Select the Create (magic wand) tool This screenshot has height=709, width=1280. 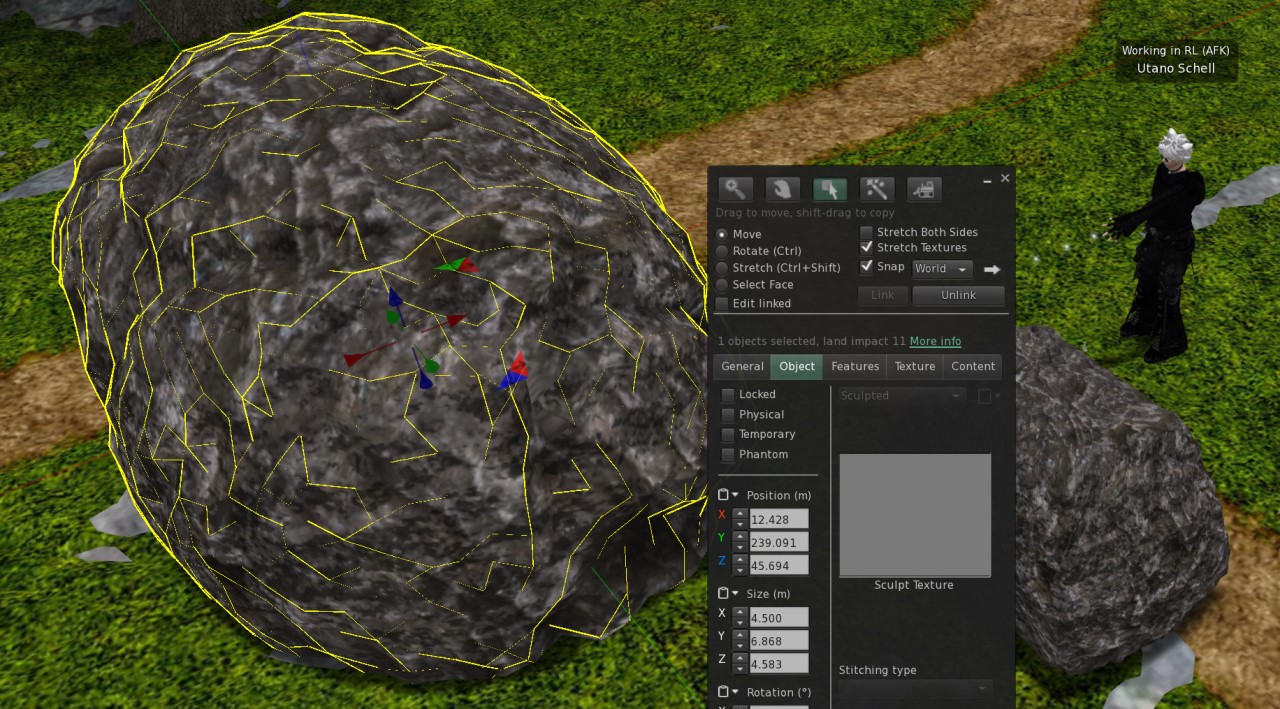tap(877, 189)
